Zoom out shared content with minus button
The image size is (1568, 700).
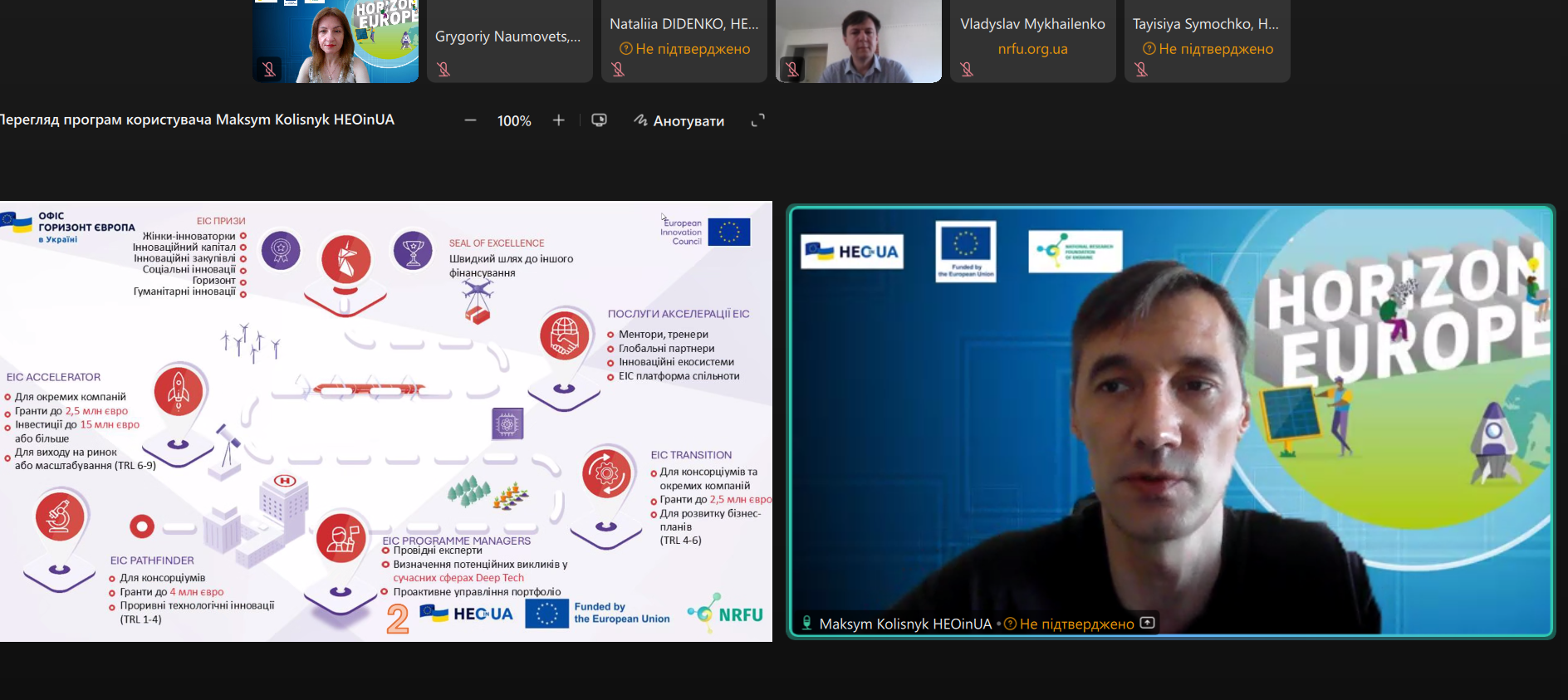click(x=470, y=120)
